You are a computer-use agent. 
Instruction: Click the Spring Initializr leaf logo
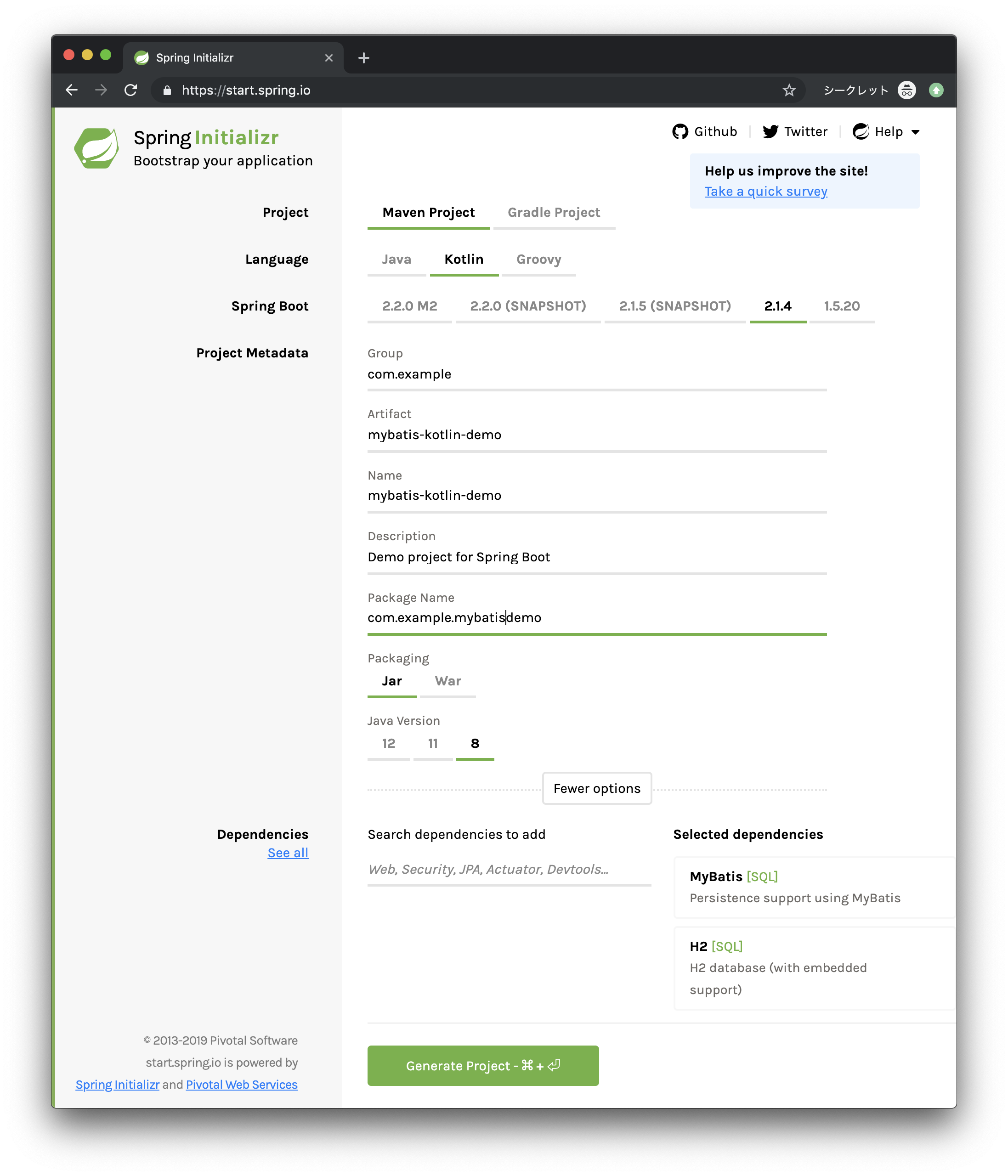pyautogui.click(x=96, y=147)
